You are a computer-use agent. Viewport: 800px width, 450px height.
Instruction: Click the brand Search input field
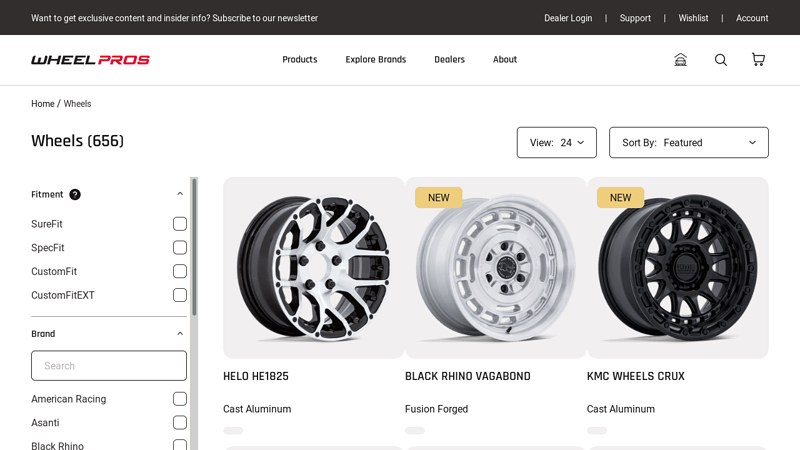point(109,365)
